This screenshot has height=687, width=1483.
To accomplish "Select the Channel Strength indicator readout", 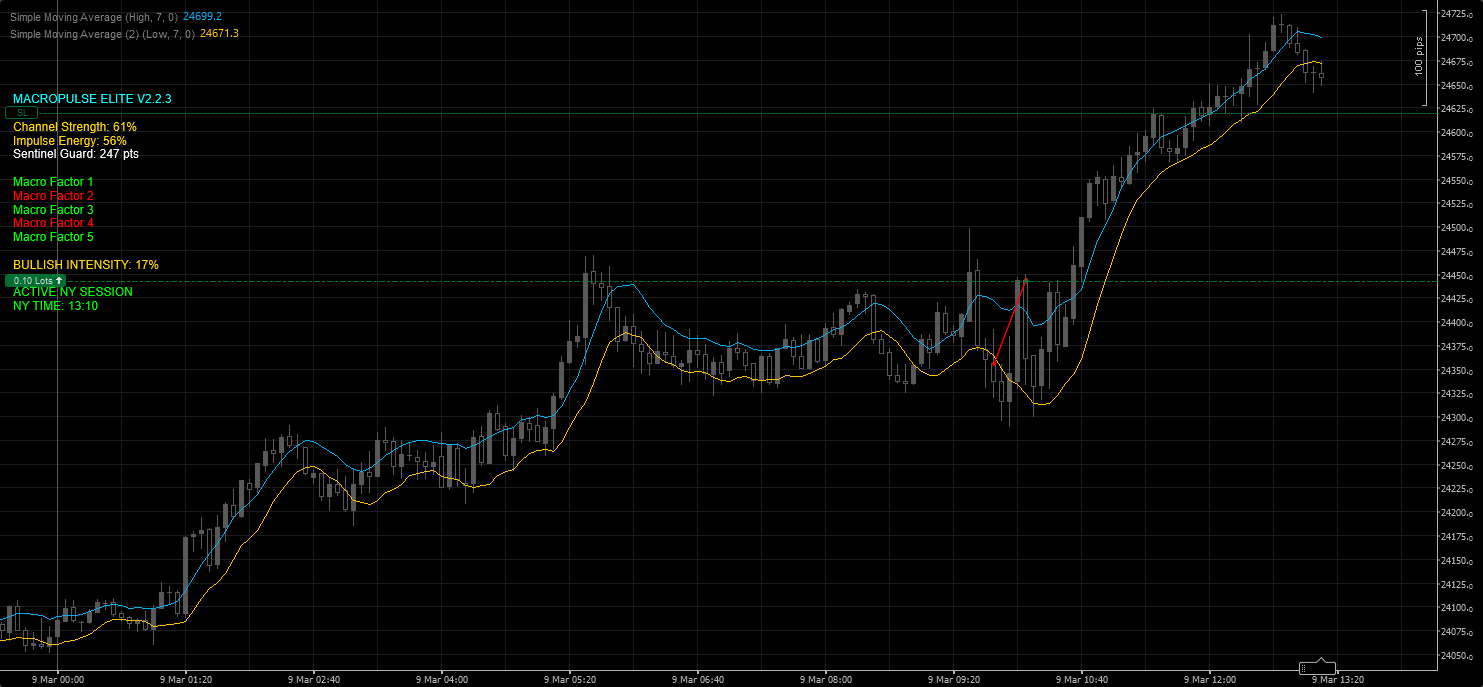I will pos(73,127).
